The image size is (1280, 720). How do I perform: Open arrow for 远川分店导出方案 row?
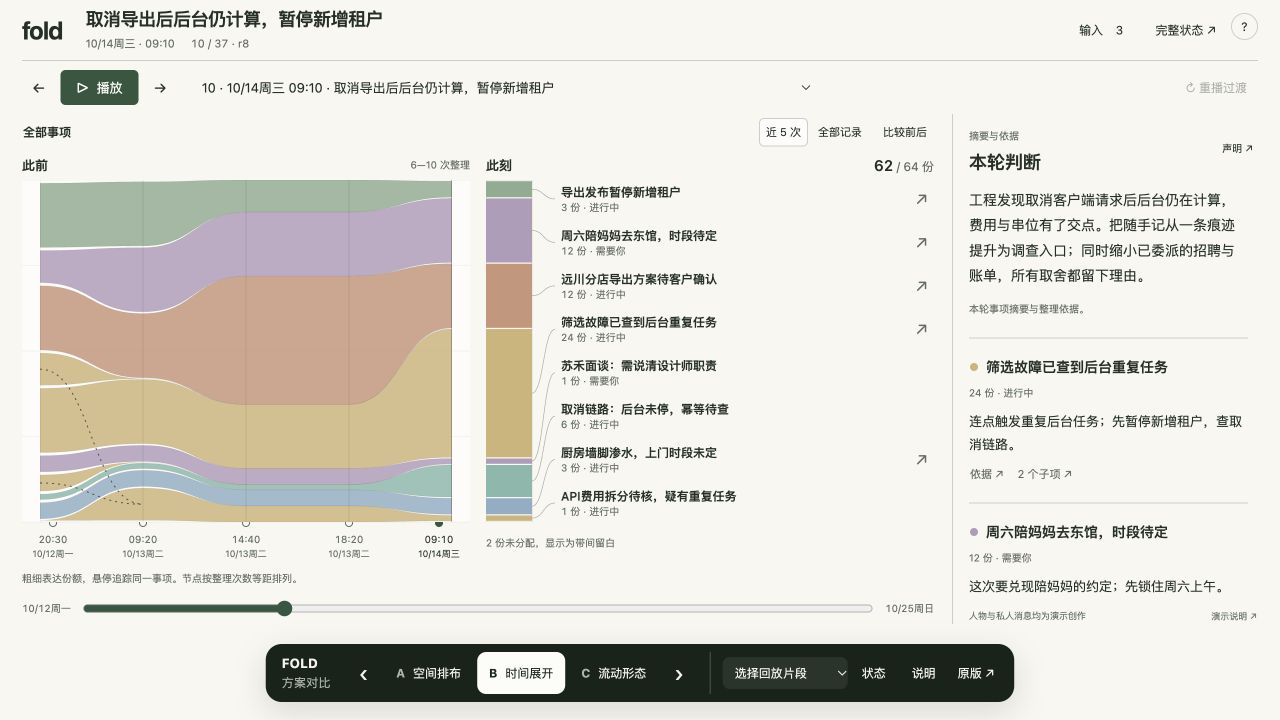click(921, 286)
